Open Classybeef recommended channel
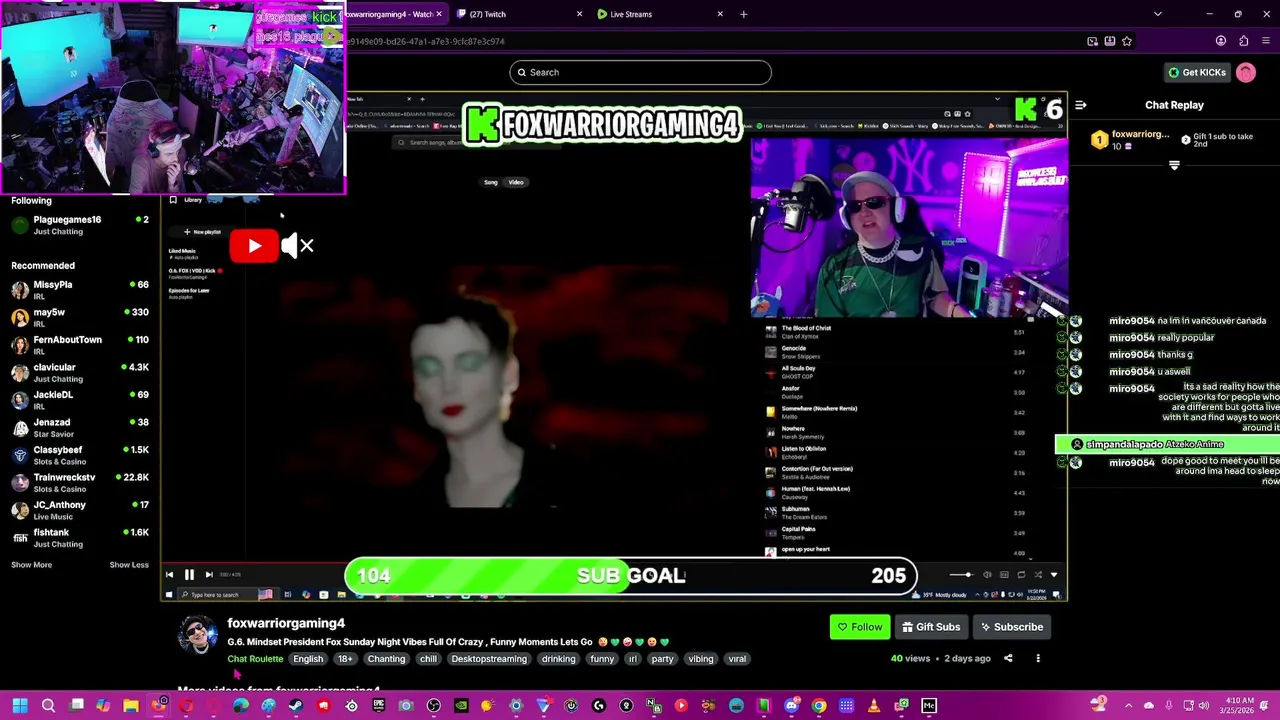The image size is (1280, 720). coord(80,455)
